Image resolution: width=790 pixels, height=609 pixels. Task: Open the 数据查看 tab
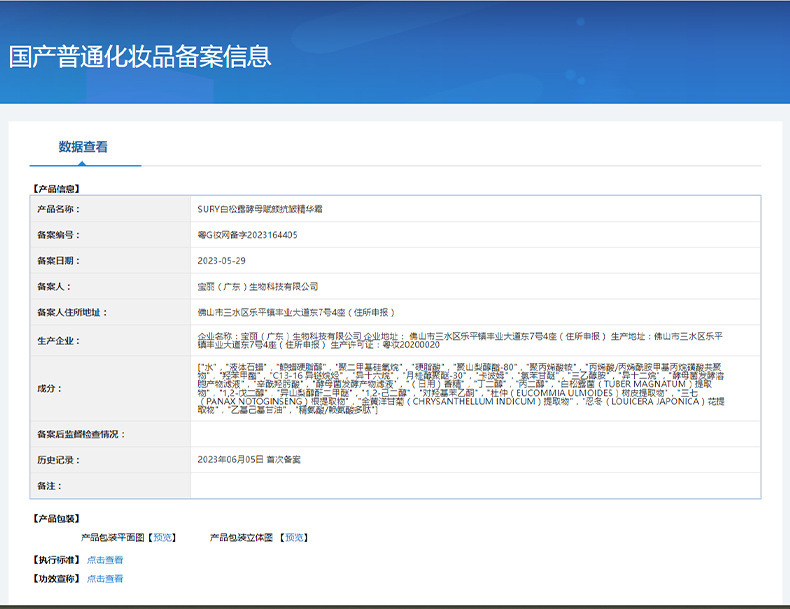(x=83, y=147)
